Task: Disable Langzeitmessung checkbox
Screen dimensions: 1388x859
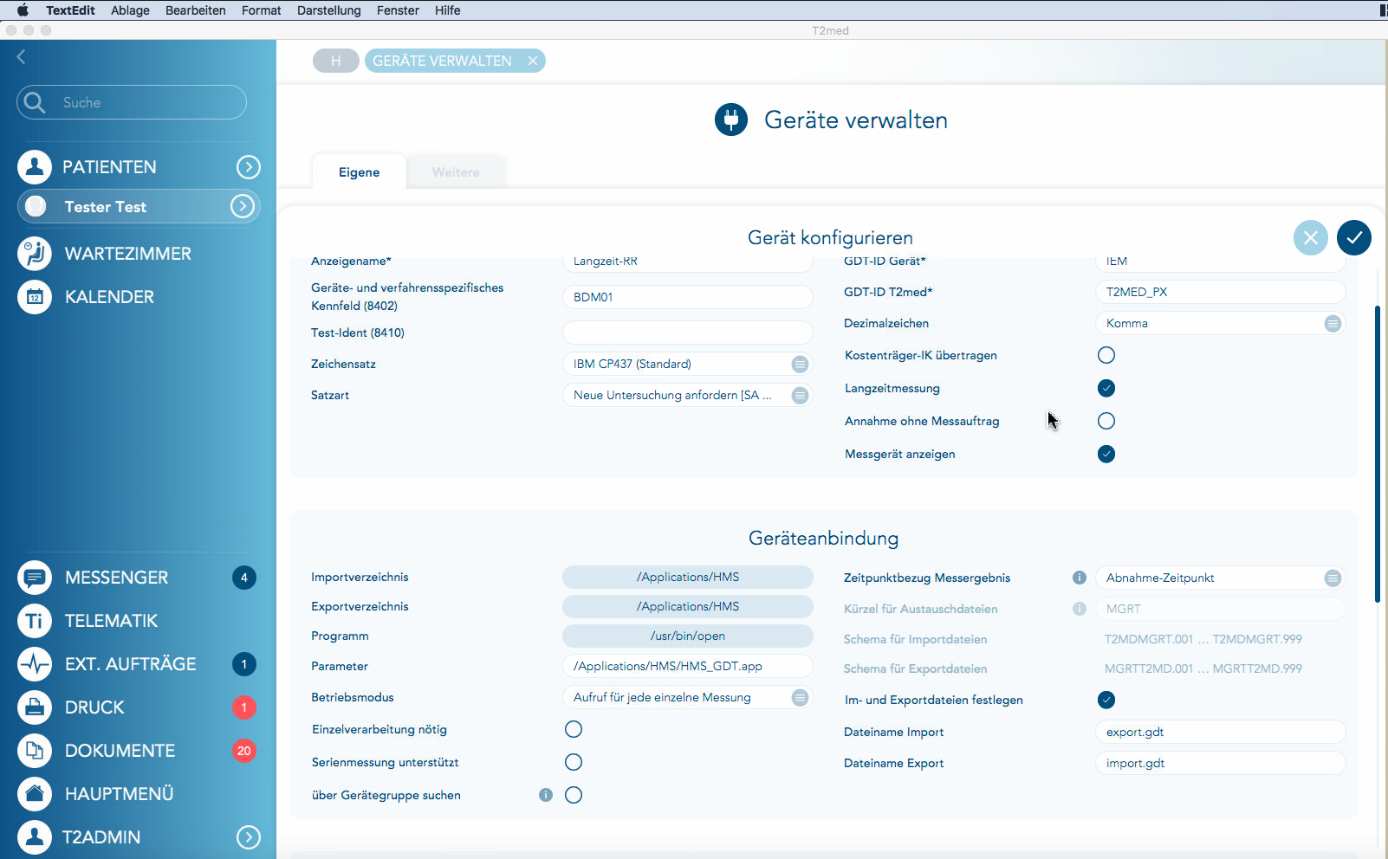Action: click(1106, 388)
